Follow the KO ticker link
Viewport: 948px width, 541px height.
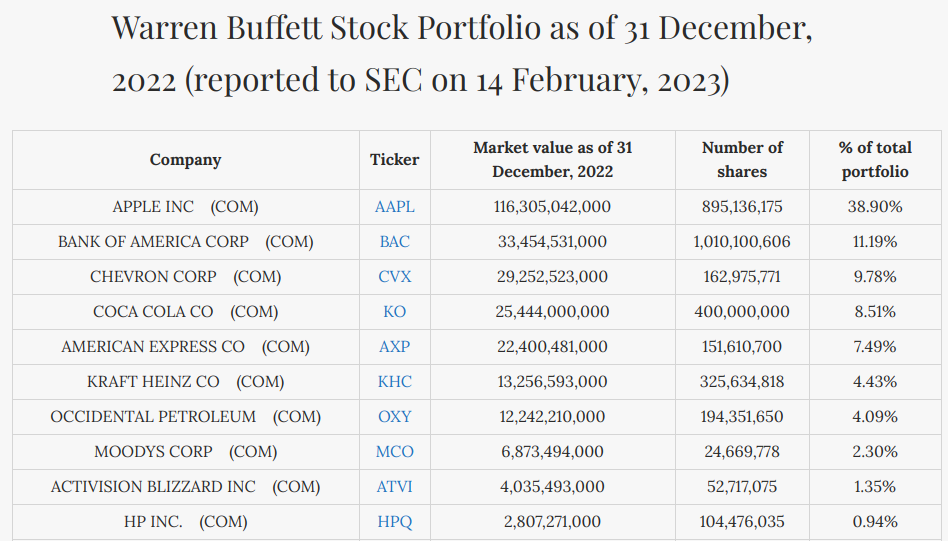pos(394,312)
